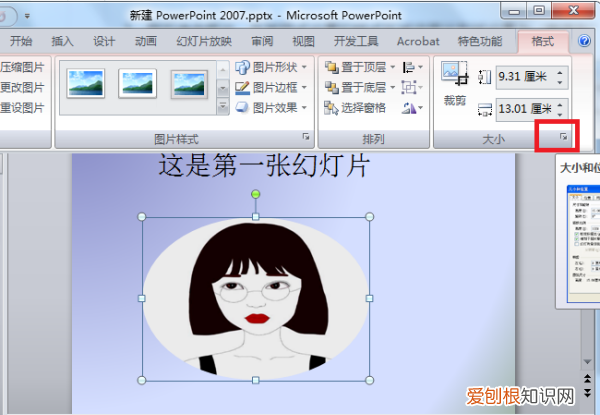Click the picture shape icon
This screenshot has width=600, height=415.
[242, 67]
